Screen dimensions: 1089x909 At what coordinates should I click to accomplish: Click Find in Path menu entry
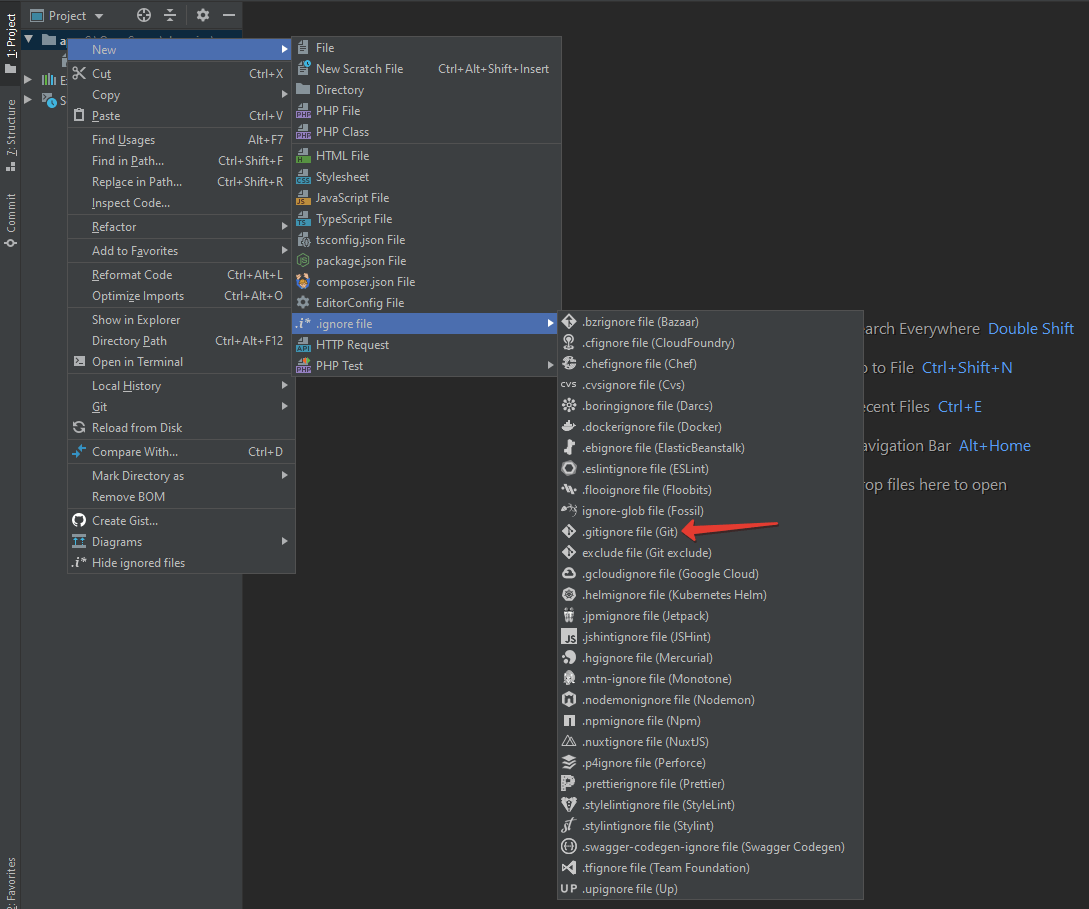click(x=128, y=161)
